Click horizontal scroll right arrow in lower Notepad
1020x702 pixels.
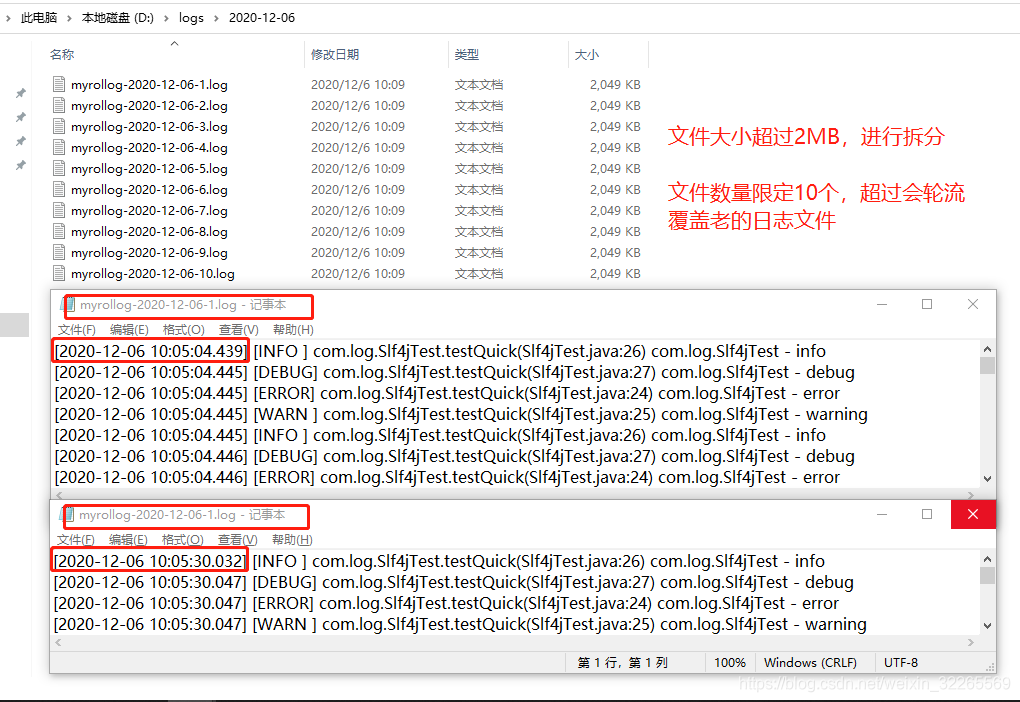coord(971,642)
